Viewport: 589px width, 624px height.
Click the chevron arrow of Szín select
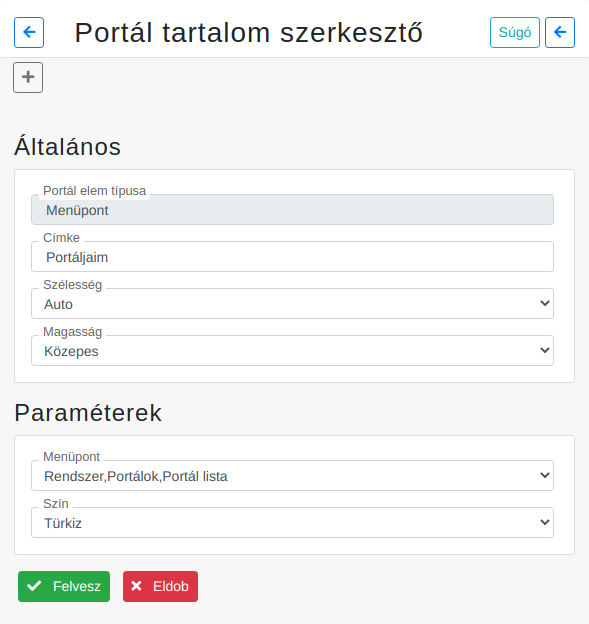pyautogui.click(x=545, y=522)
